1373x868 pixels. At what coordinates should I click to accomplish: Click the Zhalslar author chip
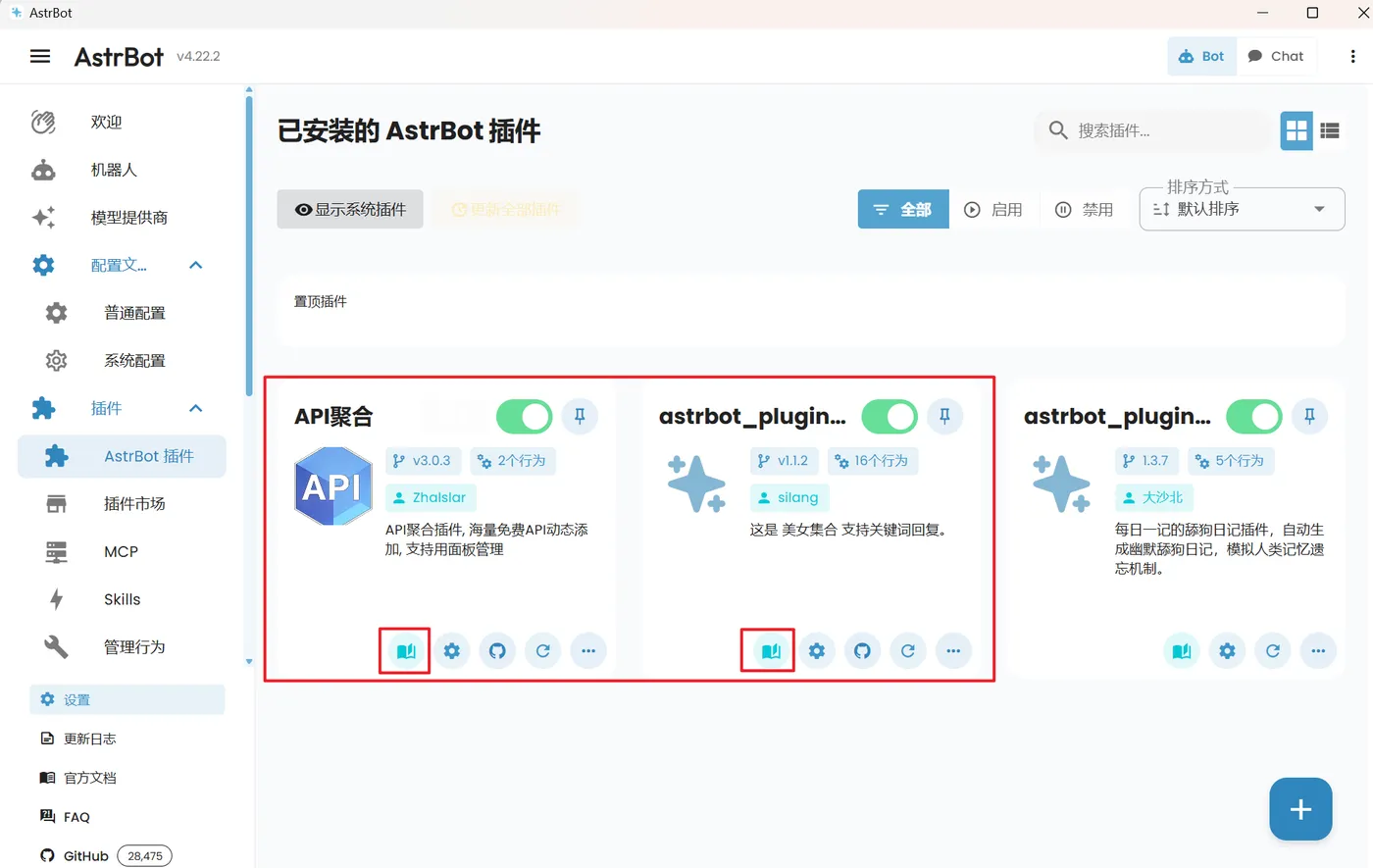(x=431, y=497)
